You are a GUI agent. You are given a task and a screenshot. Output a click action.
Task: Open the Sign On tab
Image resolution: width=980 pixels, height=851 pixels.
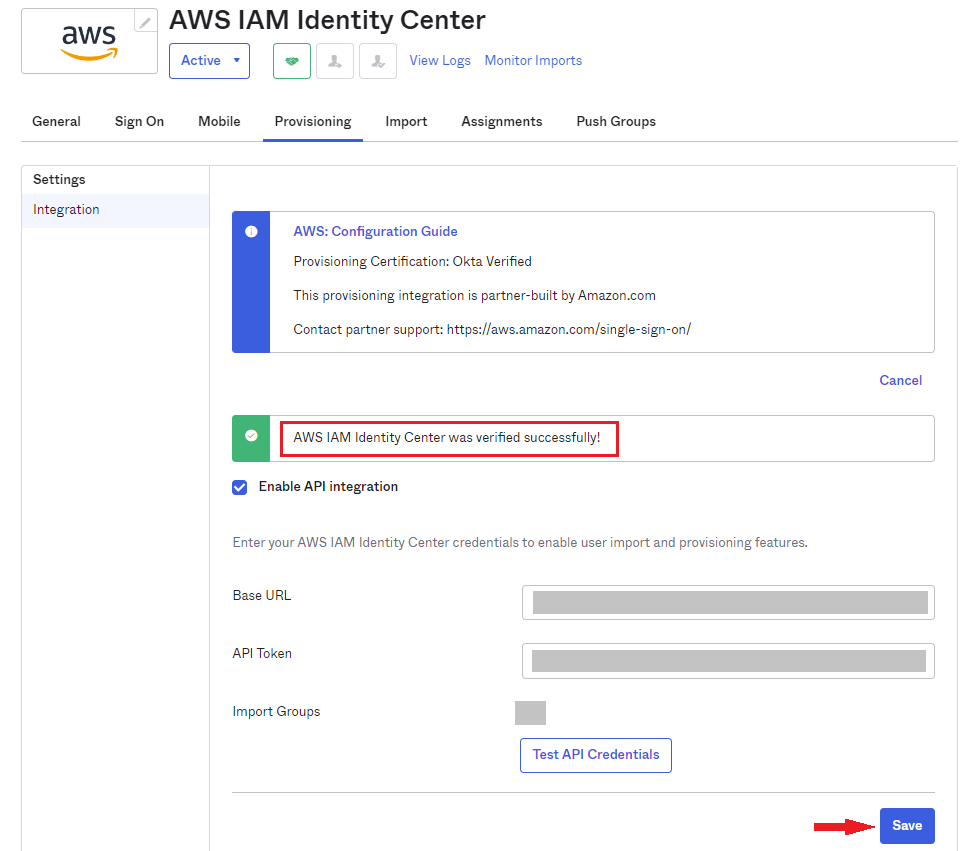click(x=139, y=121)
